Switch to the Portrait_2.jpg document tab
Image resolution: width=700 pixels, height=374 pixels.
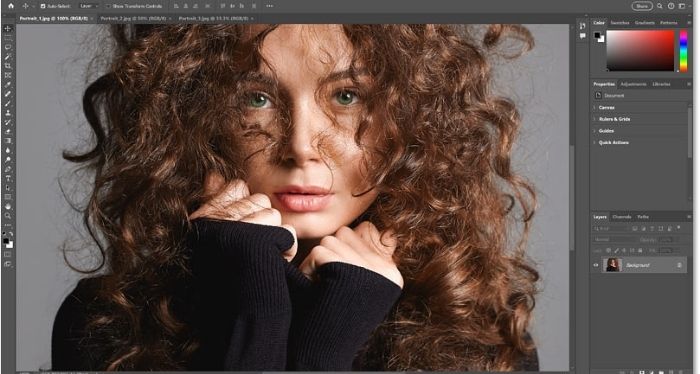click(x=133, y=18)
